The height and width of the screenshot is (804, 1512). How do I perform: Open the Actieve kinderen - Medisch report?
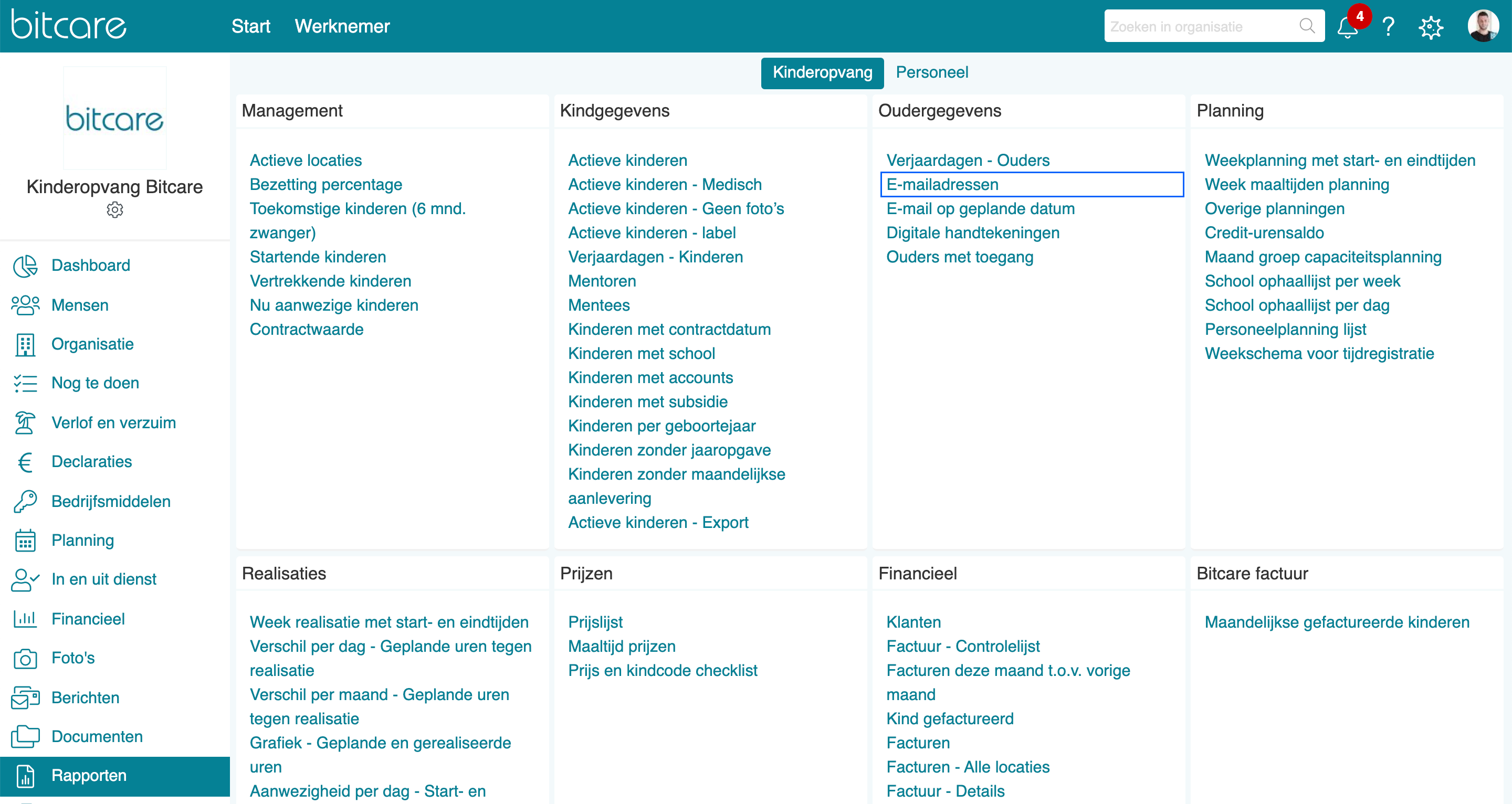[x=665, y=184]
